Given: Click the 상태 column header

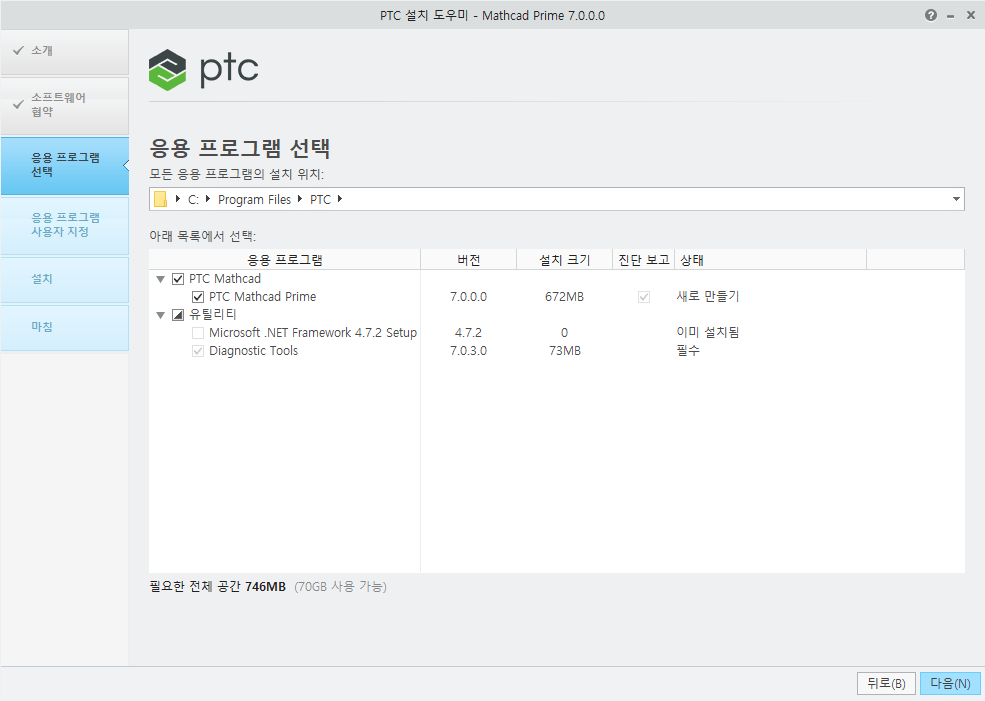Looking at the screenshot, I should [x=770, y=260].
